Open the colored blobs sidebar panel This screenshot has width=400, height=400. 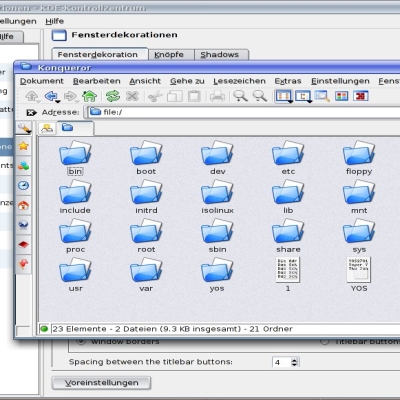[24, 166]
